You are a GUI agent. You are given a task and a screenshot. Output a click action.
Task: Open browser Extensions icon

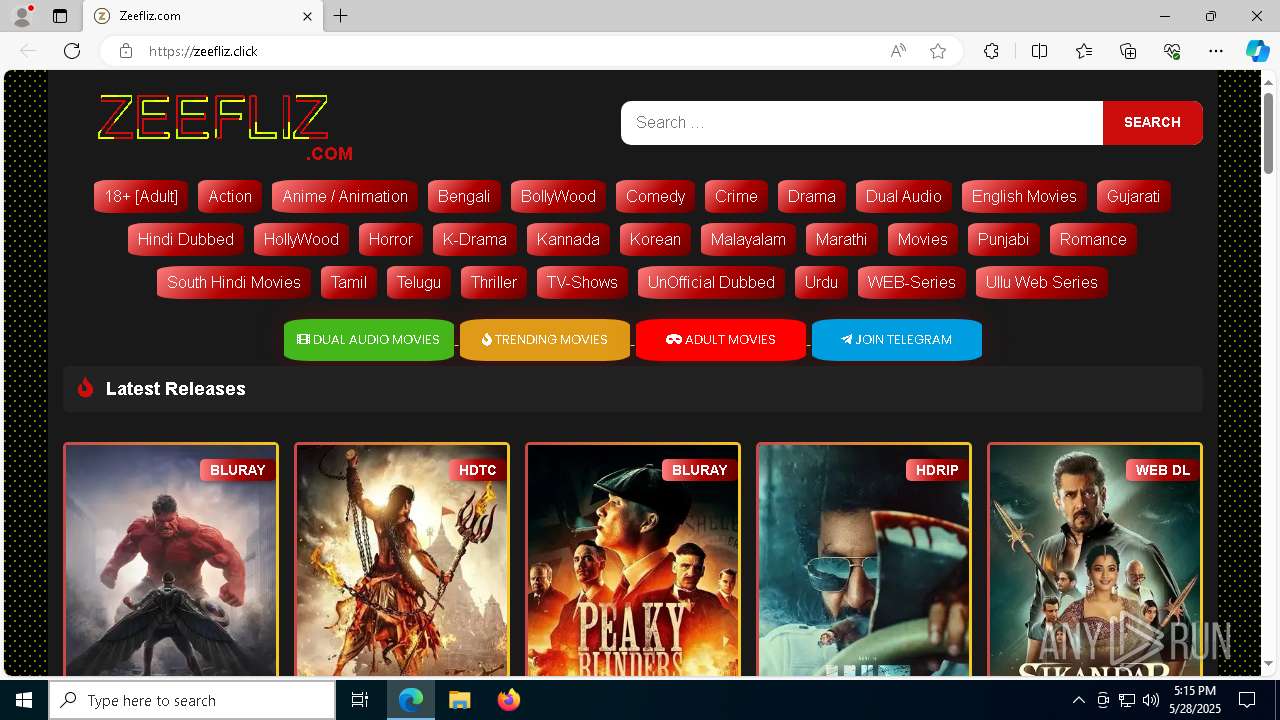pyautogui.click(x=991, y=51)
